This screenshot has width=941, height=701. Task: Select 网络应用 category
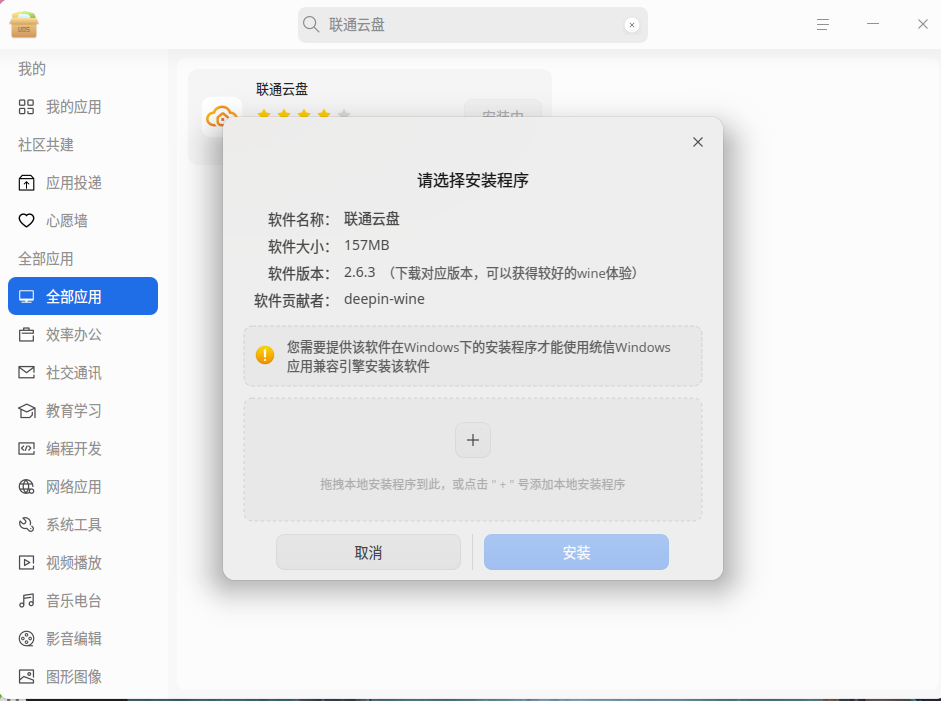83,487
